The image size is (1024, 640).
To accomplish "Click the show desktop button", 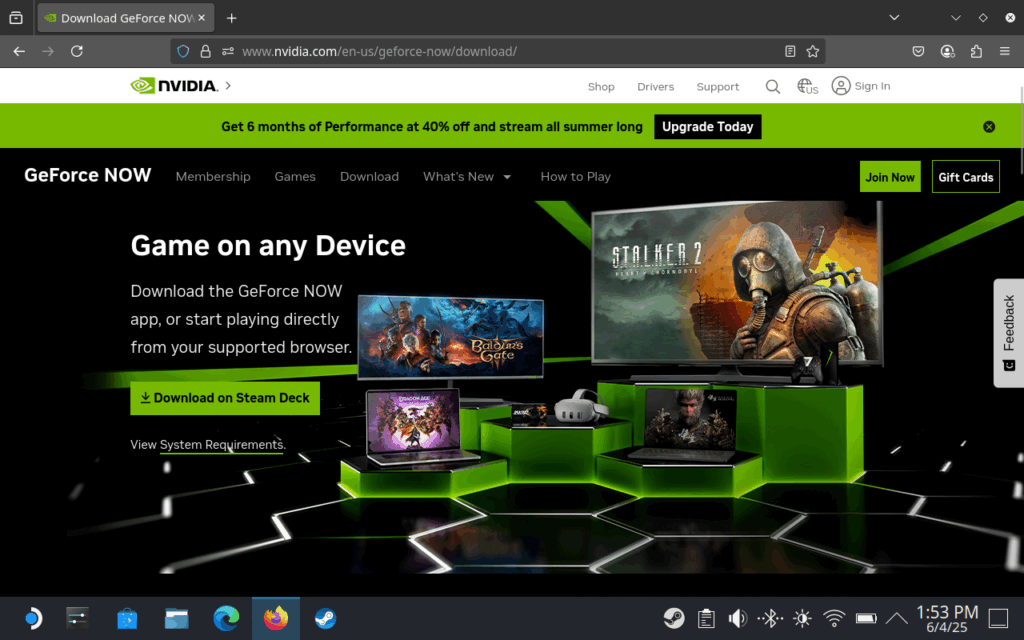I will [x=999, y=618].
